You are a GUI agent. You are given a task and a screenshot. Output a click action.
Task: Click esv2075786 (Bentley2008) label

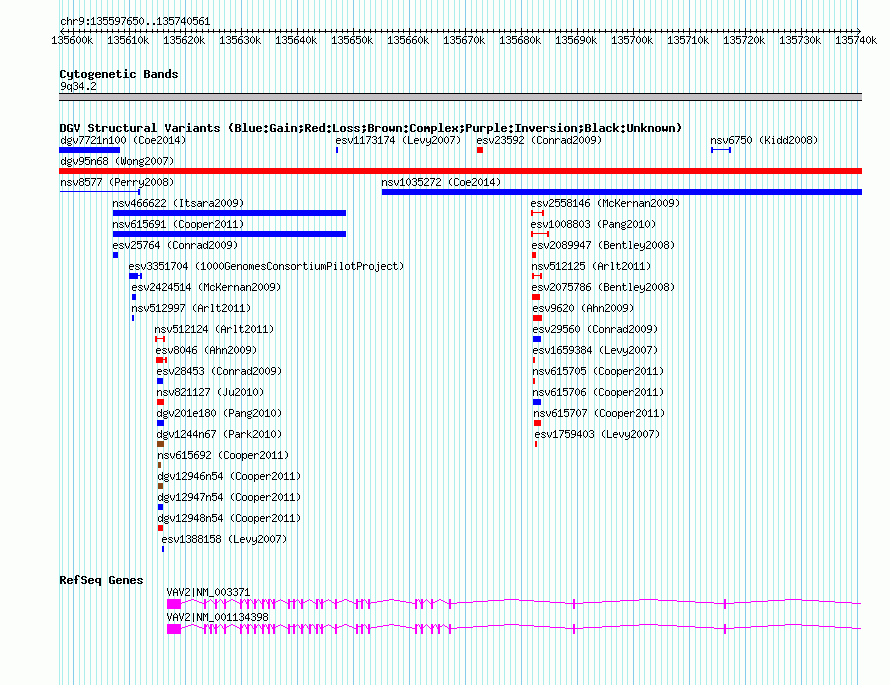(603, 287)
